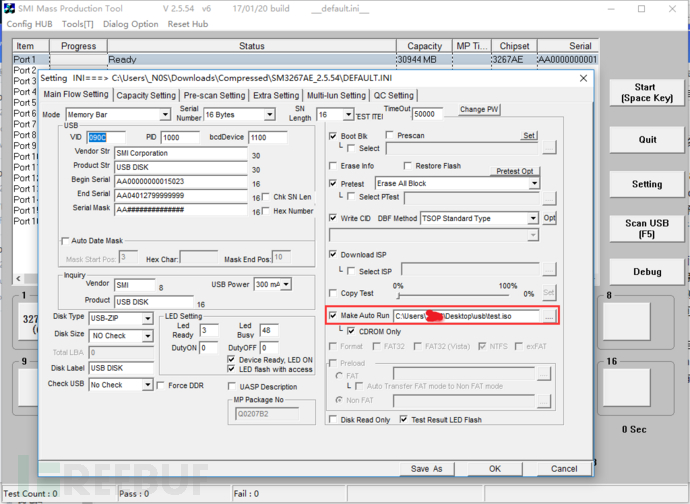Enable the Disk Read Only checkbox

pos(333,419)
